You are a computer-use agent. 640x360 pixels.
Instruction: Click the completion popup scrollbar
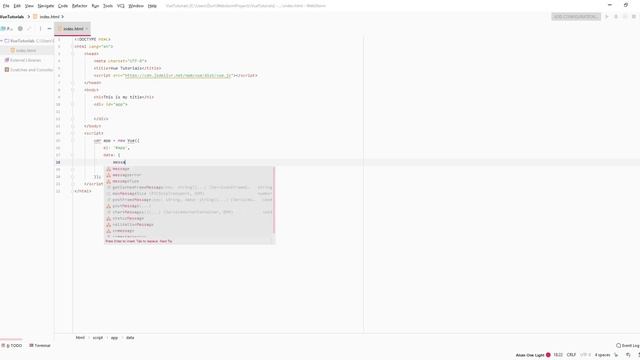click(x=274, y=200)
